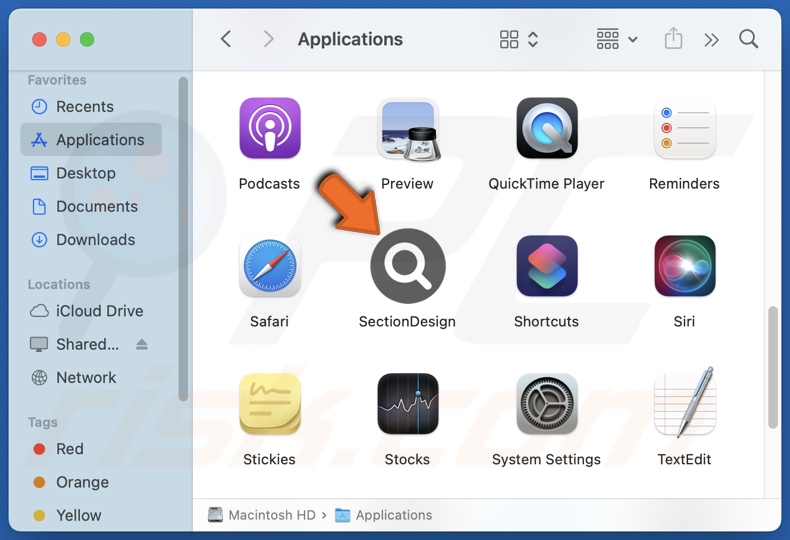790x540 pixels.
Task: Open iCloud Drive in the sidebar
Action: (x=91, y=311)
